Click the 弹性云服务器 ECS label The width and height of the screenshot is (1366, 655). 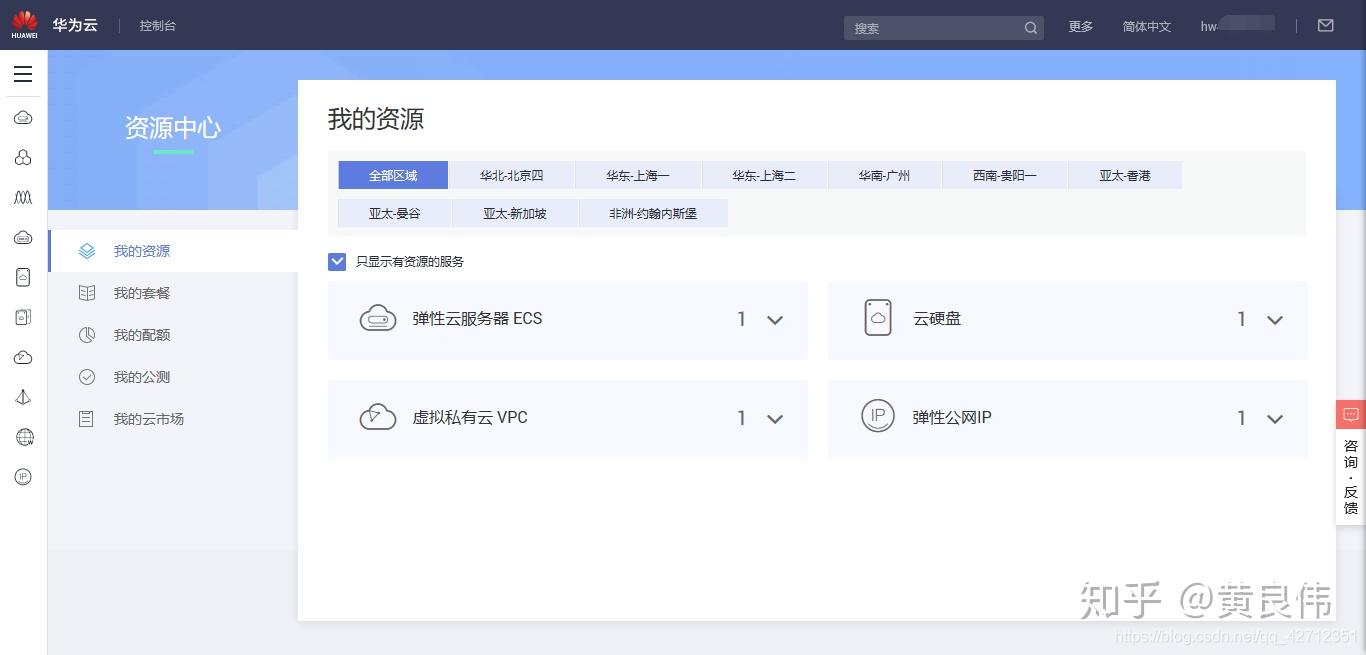point(477,319)
